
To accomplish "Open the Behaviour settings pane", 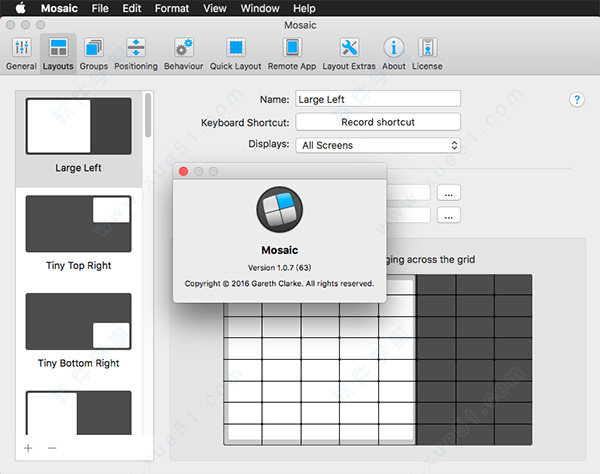I will tap(184, 54).
